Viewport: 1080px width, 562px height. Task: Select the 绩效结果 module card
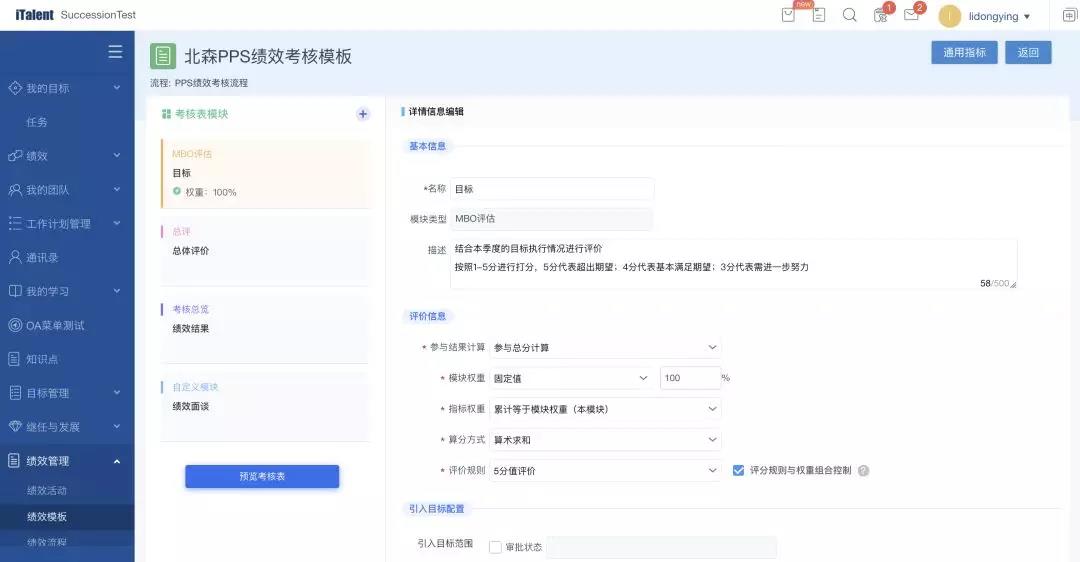(266, 329)
